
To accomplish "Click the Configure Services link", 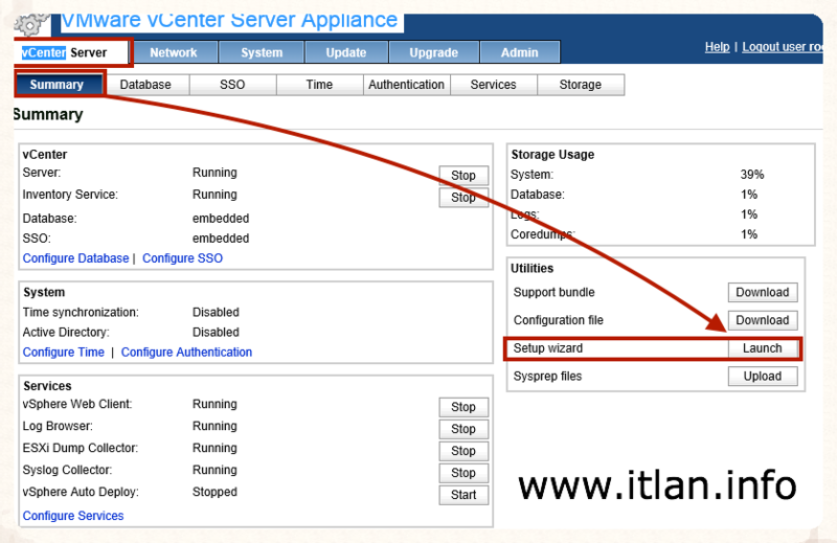I will (x=73, y=516).
